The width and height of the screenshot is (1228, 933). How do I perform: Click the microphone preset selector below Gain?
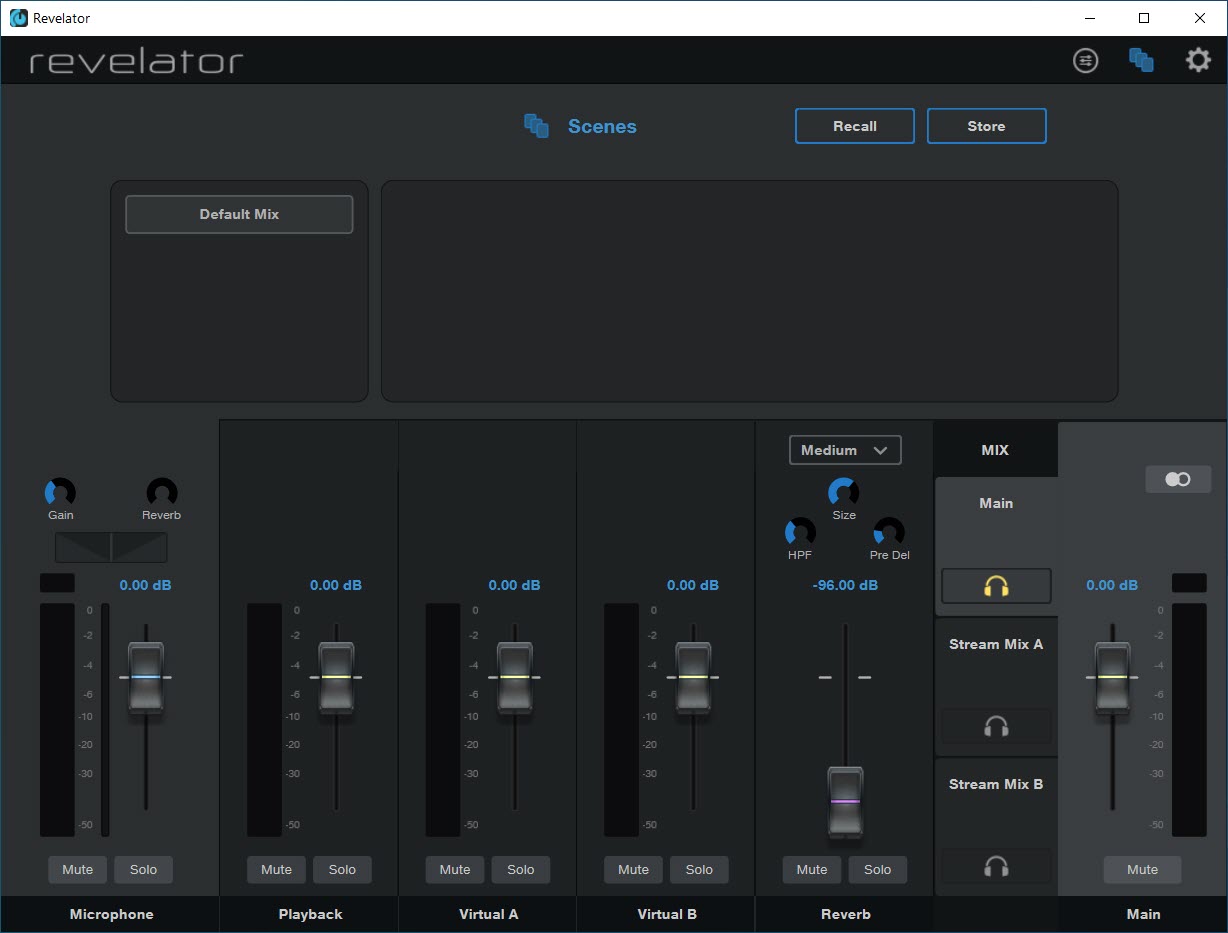click(111, 547)
